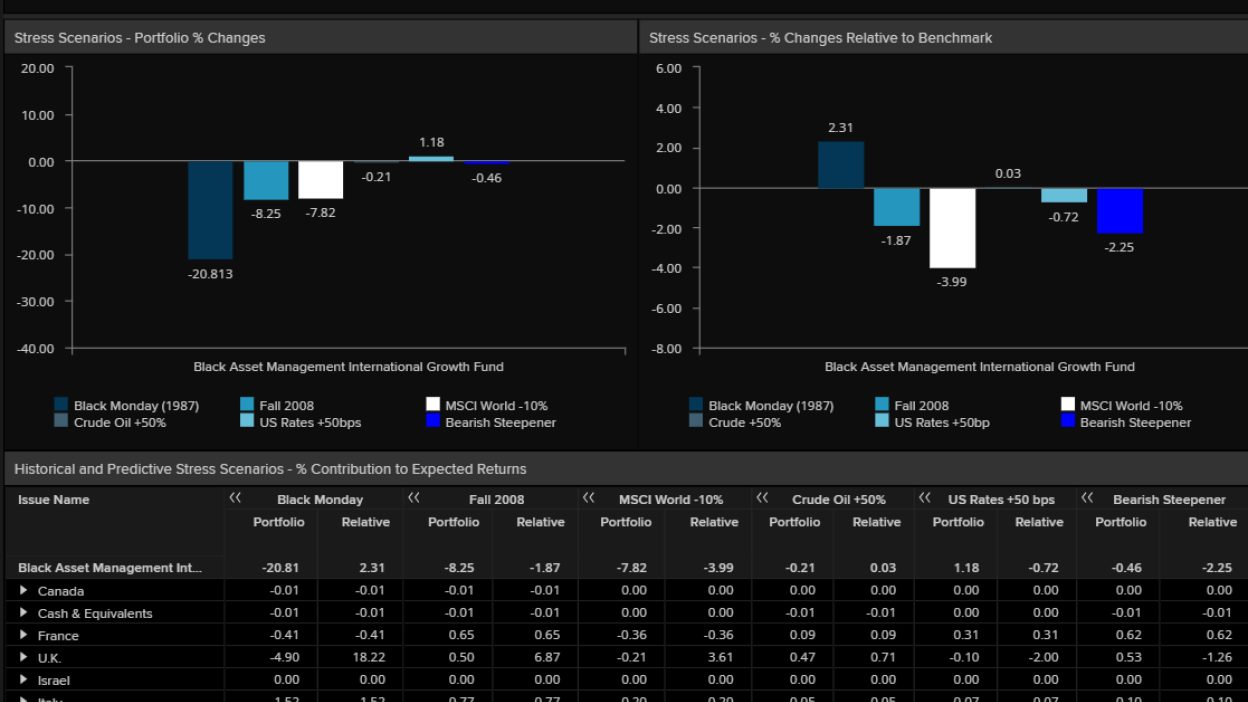Select the -3.99 white bar in relative chart
Viewport: 1248px width, 702px height.
click(952, 228)
